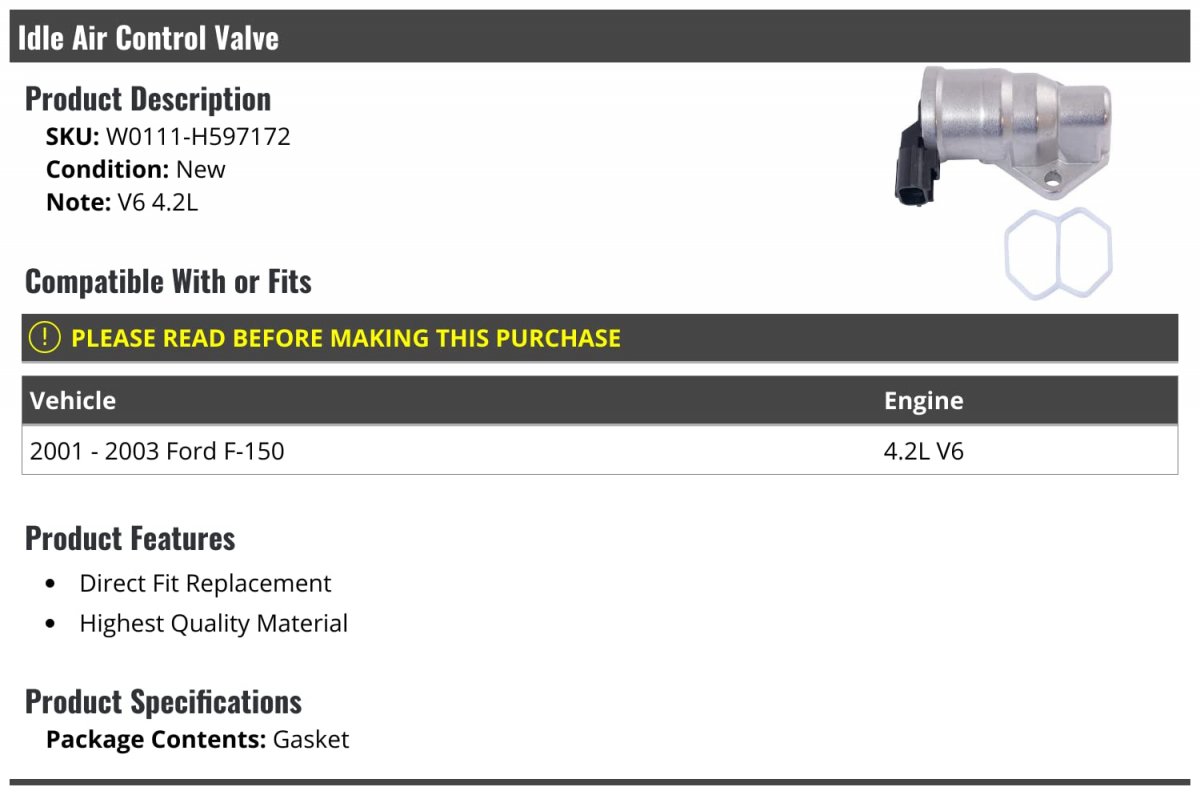Click the Package Contents: Gasket line
The width and height of the screenshot is (1200, 795).
click(x=198, y=740)
